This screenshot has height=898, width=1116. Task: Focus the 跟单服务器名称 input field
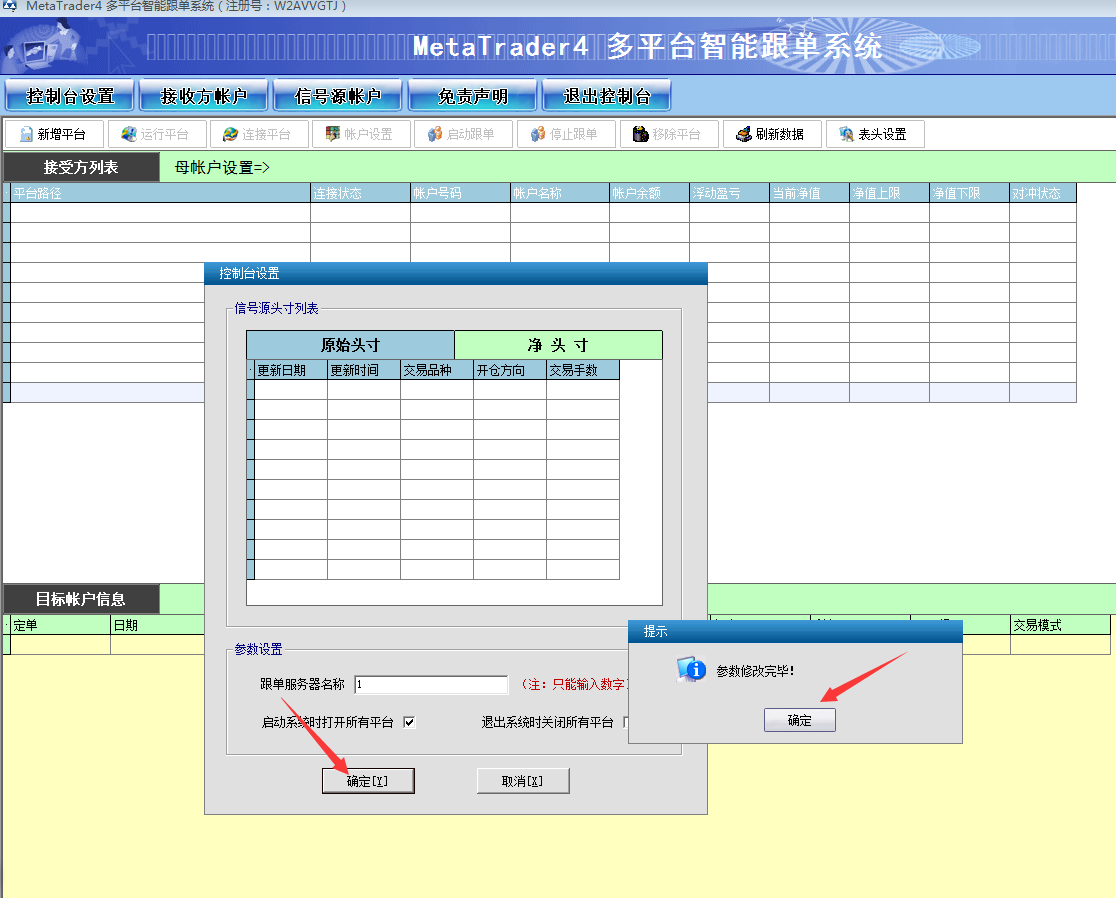(431, 685)
